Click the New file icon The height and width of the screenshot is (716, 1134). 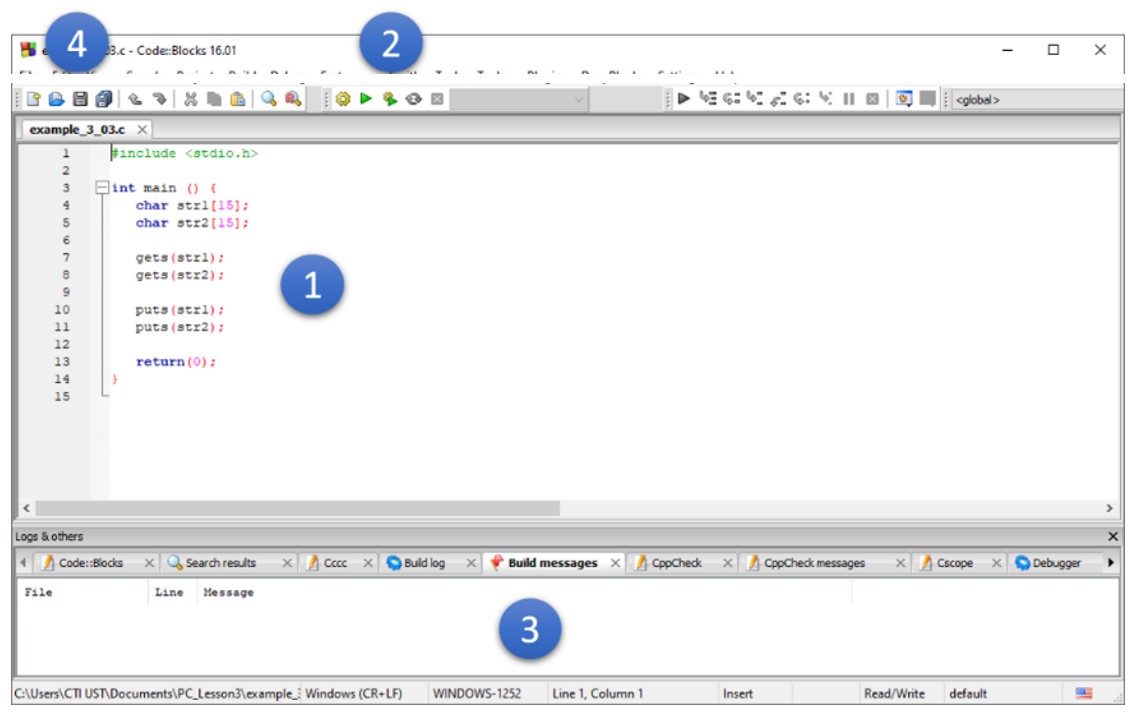coord(33,99)
